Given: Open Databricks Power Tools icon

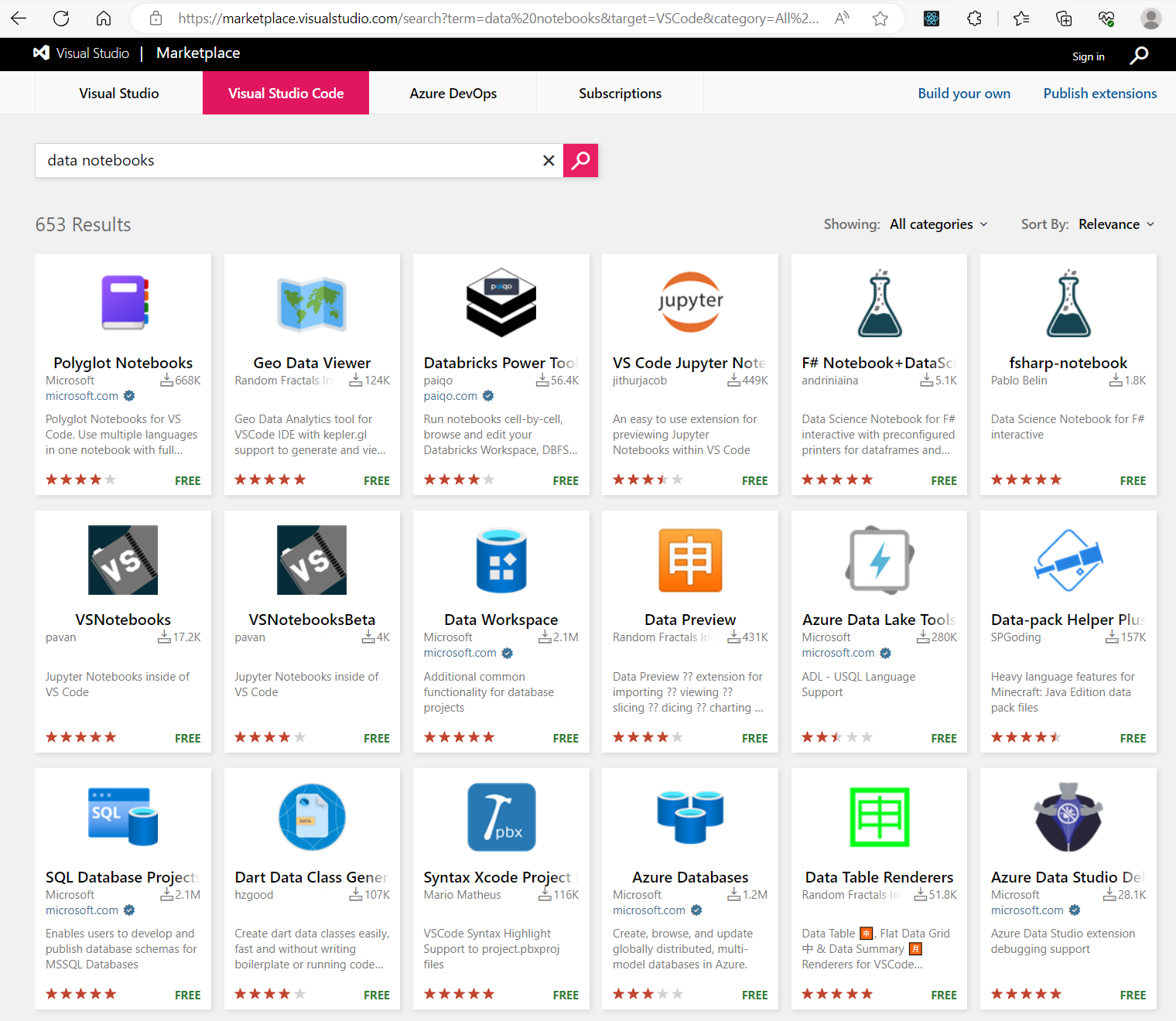Looking at the screenshot, I should [x=501, y=302].
